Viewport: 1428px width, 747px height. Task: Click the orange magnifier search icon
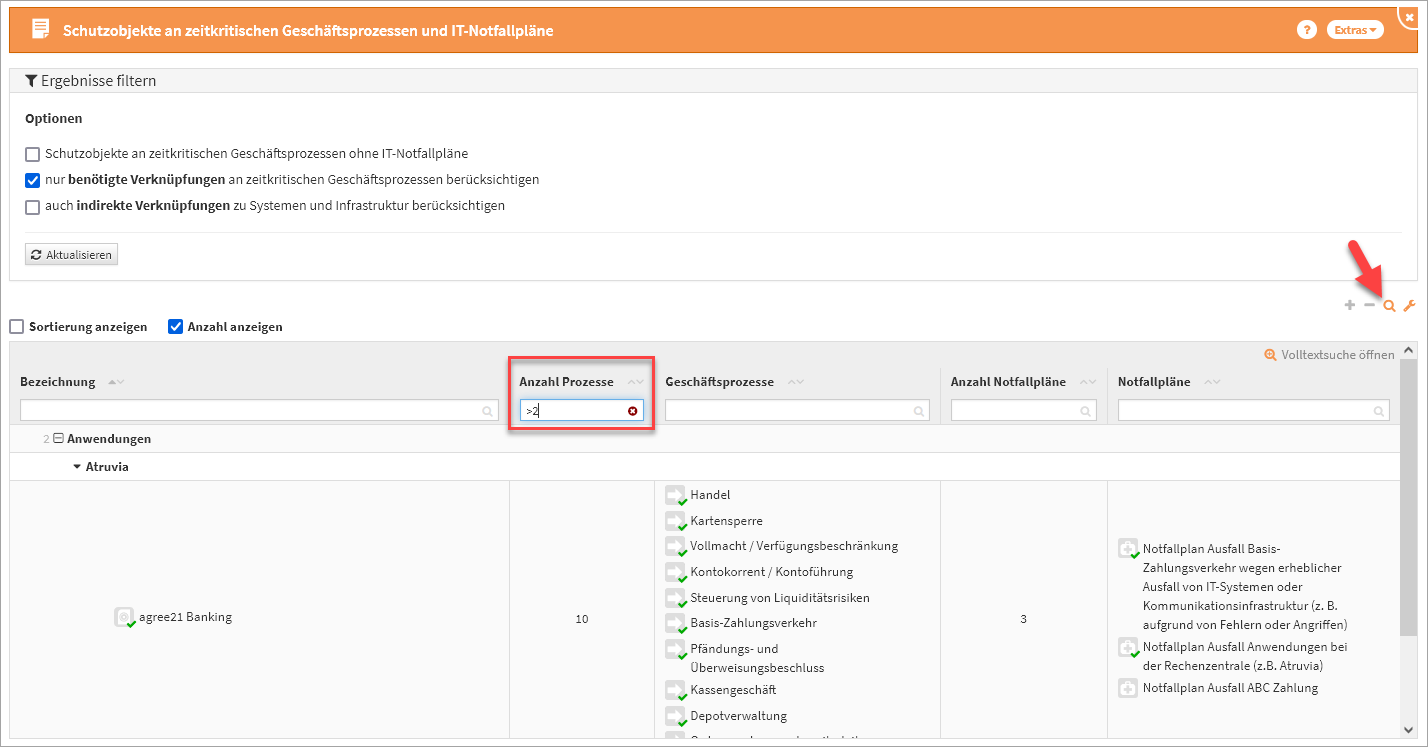(x=1389, y=306)
